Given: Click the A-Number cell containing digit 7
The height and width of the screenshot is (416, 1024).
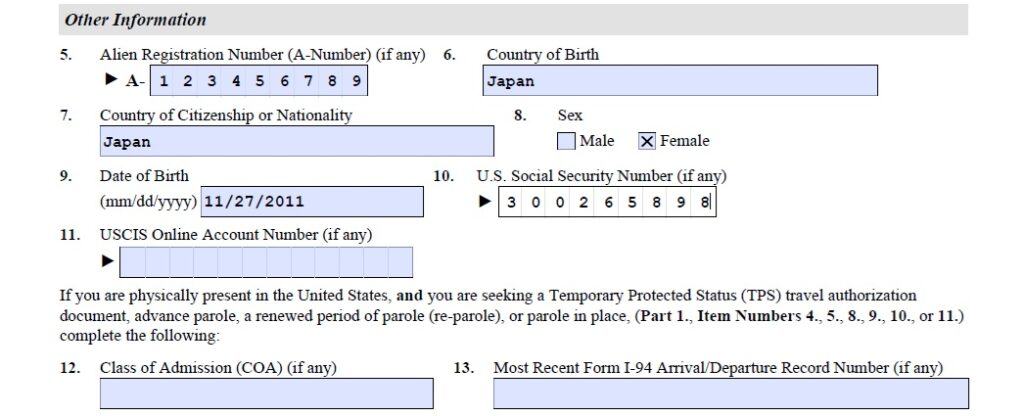Looking at the screenshot, I should click(x=308, y=81).
